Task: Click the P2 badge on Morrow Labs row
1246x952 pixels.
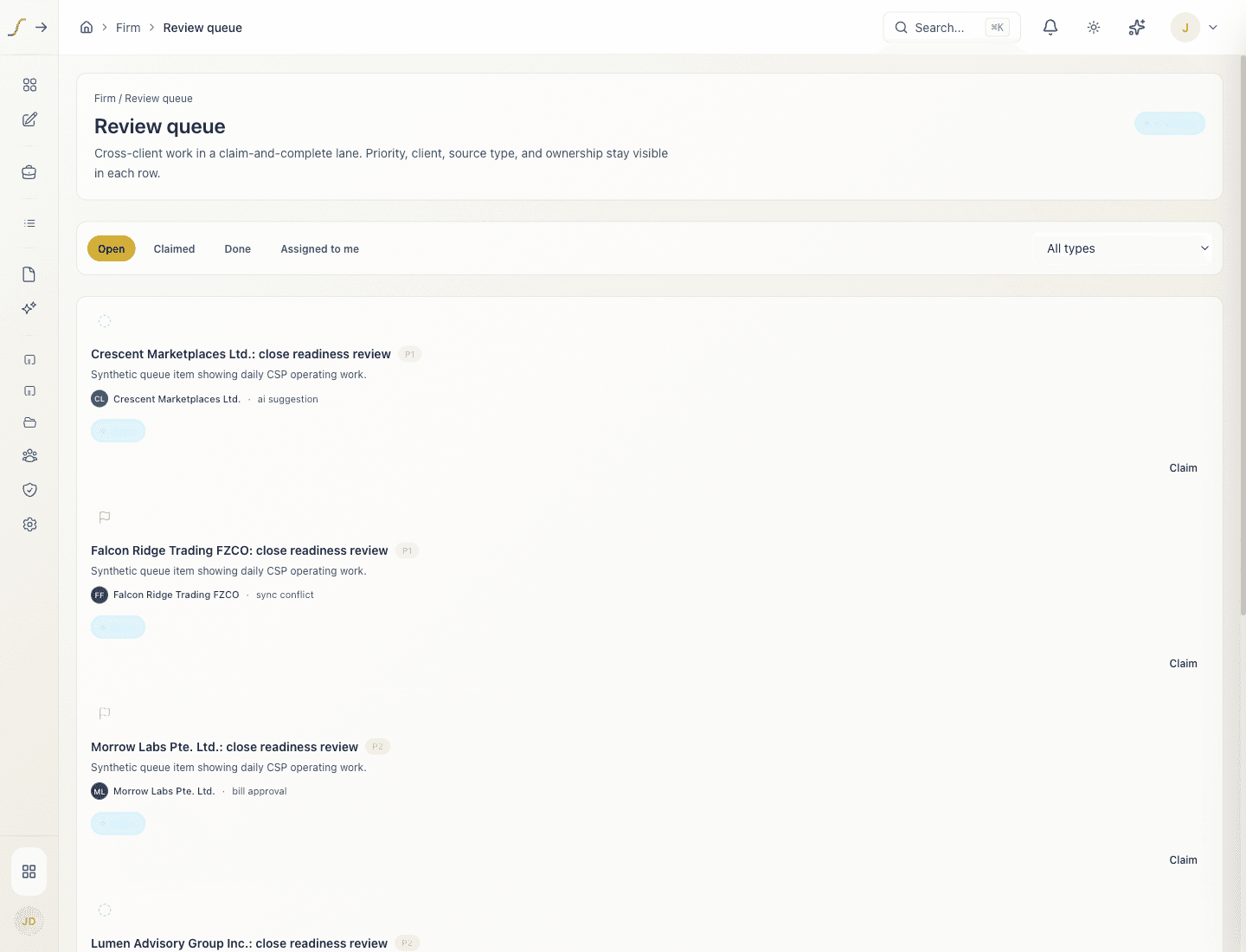Action: [x=378, y=747]
